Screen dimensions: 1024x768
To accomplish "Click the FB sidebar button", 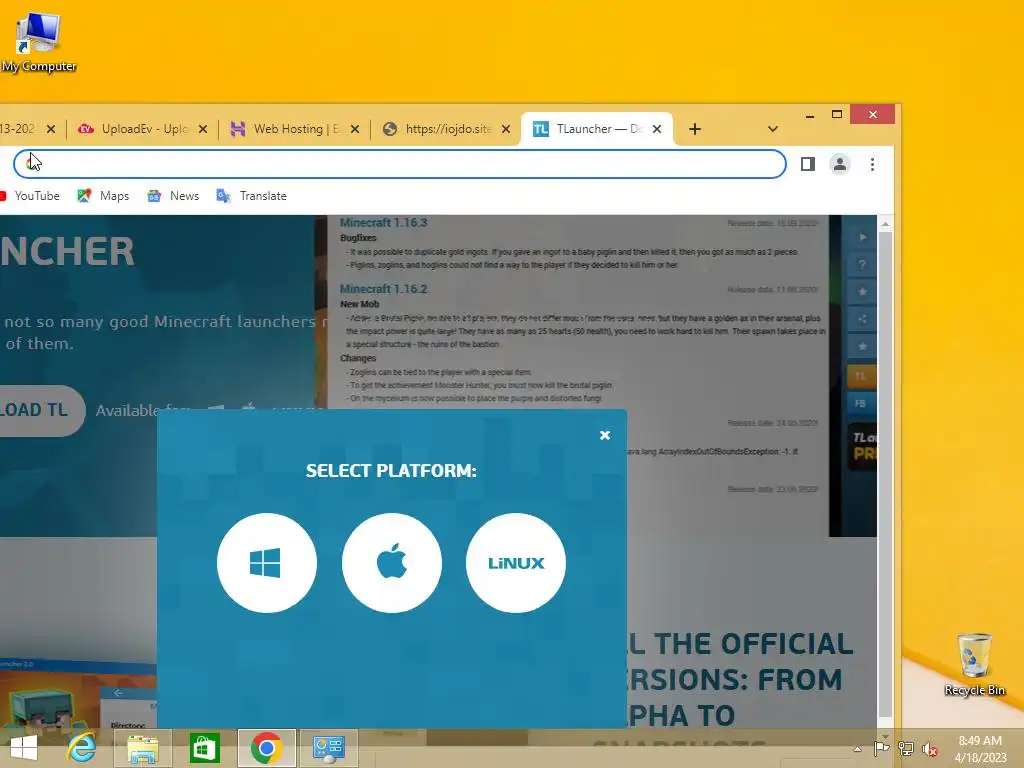I will 861,404.
